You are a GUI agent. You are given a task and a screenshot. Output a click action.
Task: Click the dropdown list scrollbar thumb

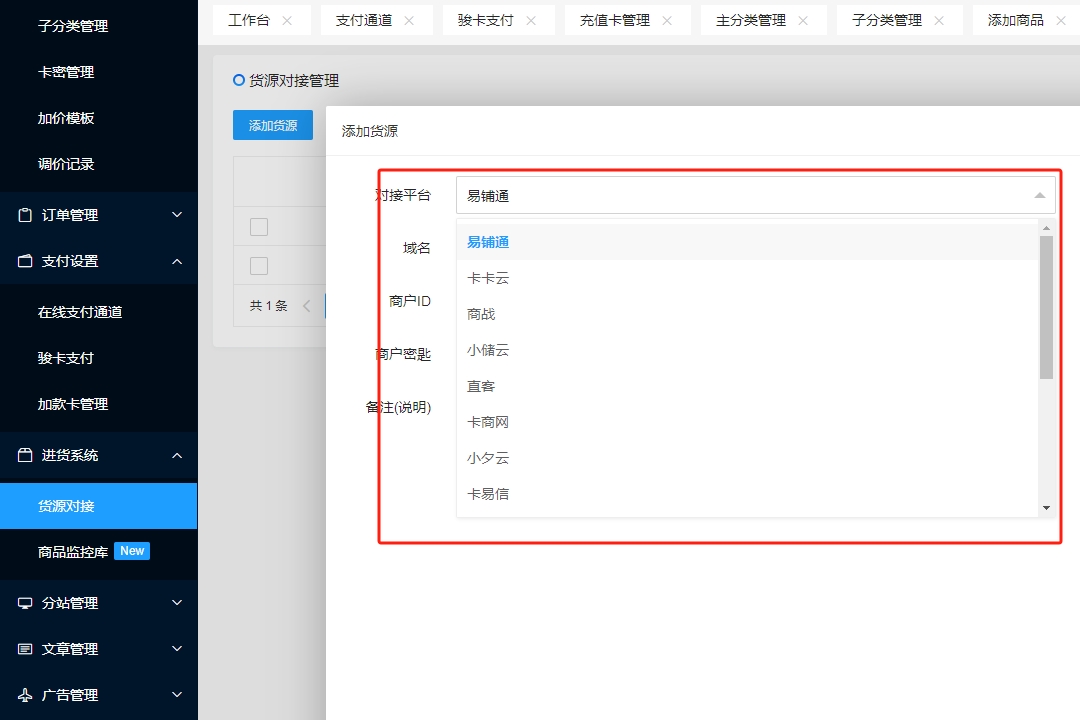[1046, 307]
